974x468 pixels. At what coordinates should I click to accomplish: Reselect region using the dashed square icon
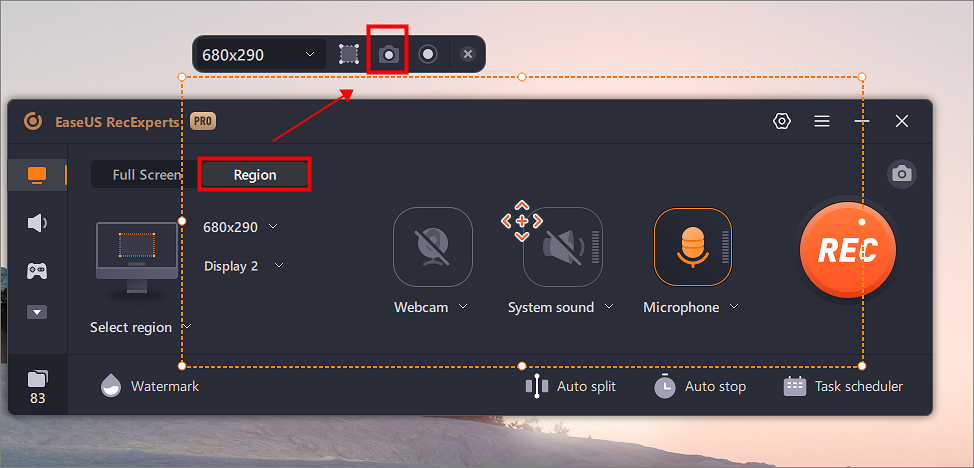coord(349,54)
